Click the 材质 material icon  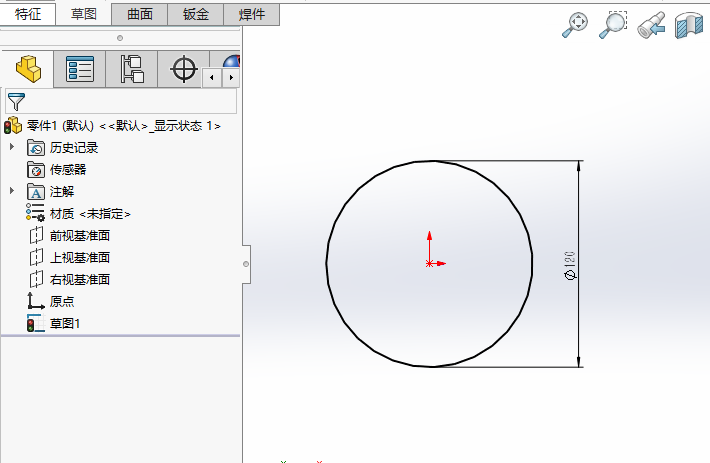35,212
